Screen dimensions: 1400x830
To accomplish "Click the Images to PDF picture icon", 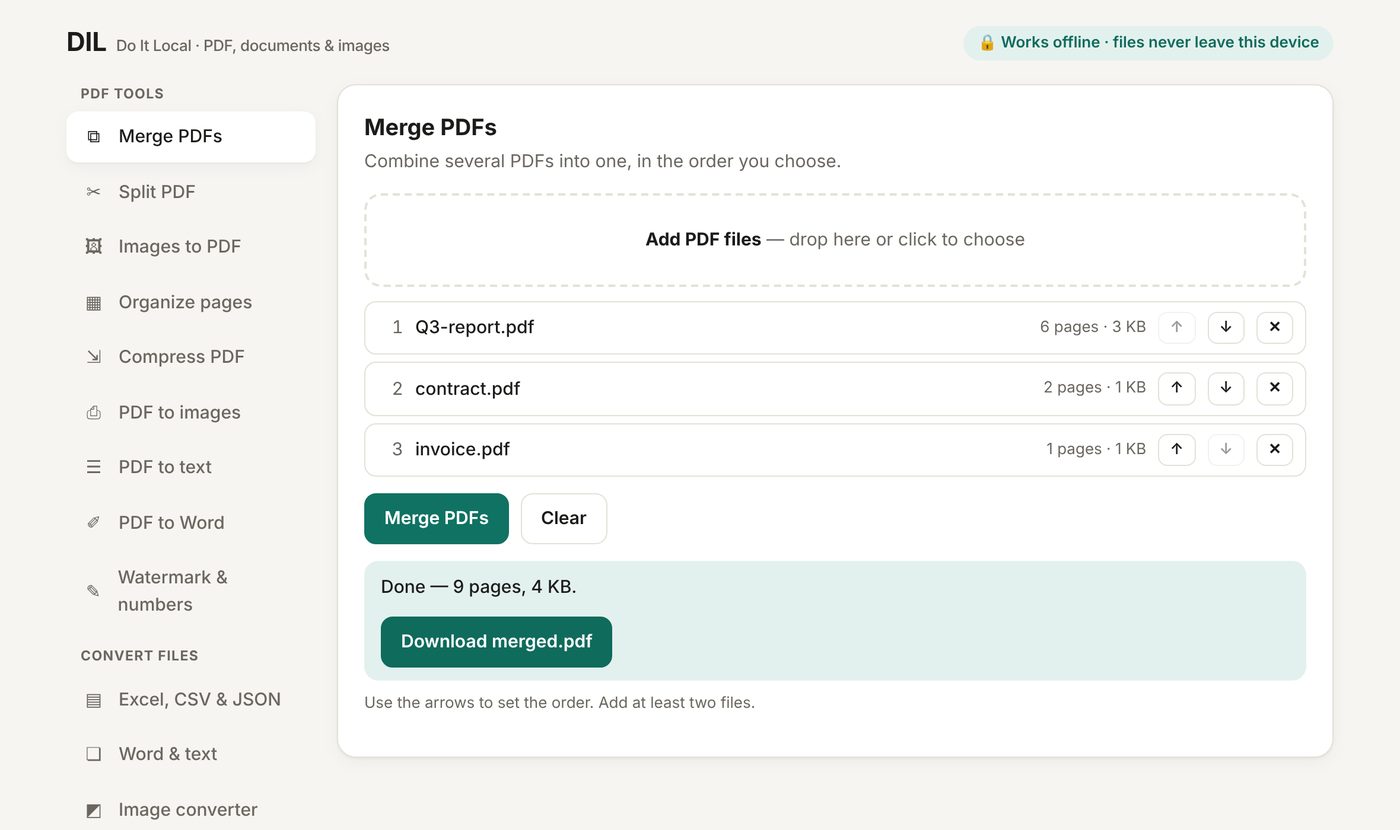I will [94, 247].
